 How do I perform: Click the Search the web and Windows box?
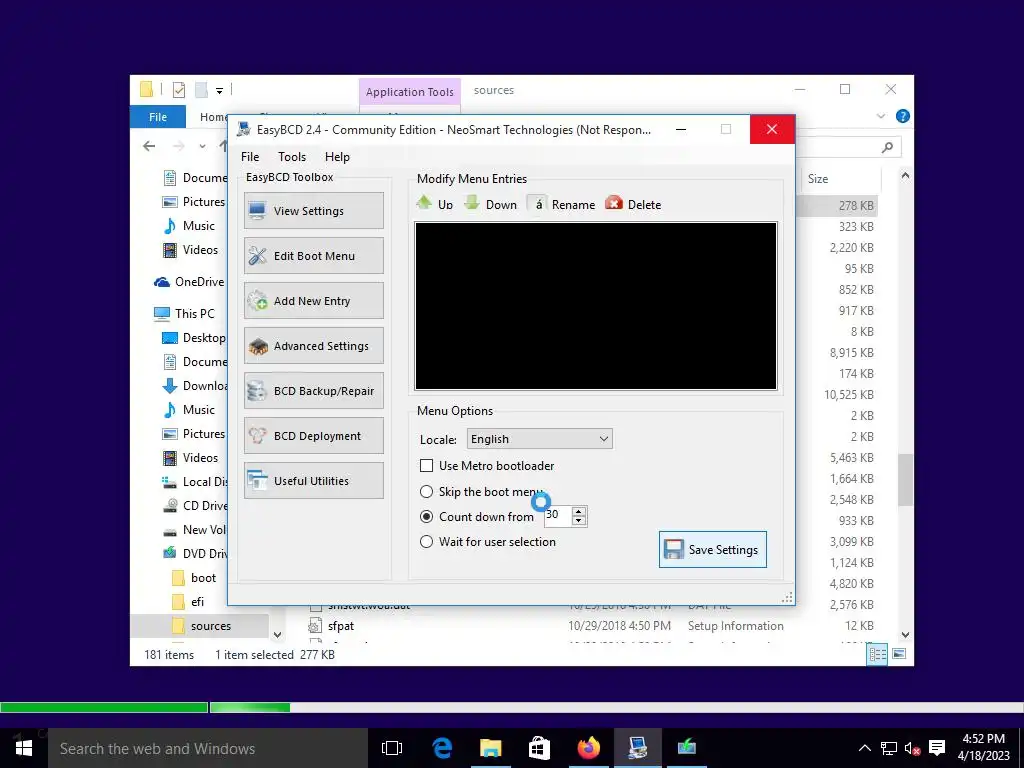[x=208, y=748]
